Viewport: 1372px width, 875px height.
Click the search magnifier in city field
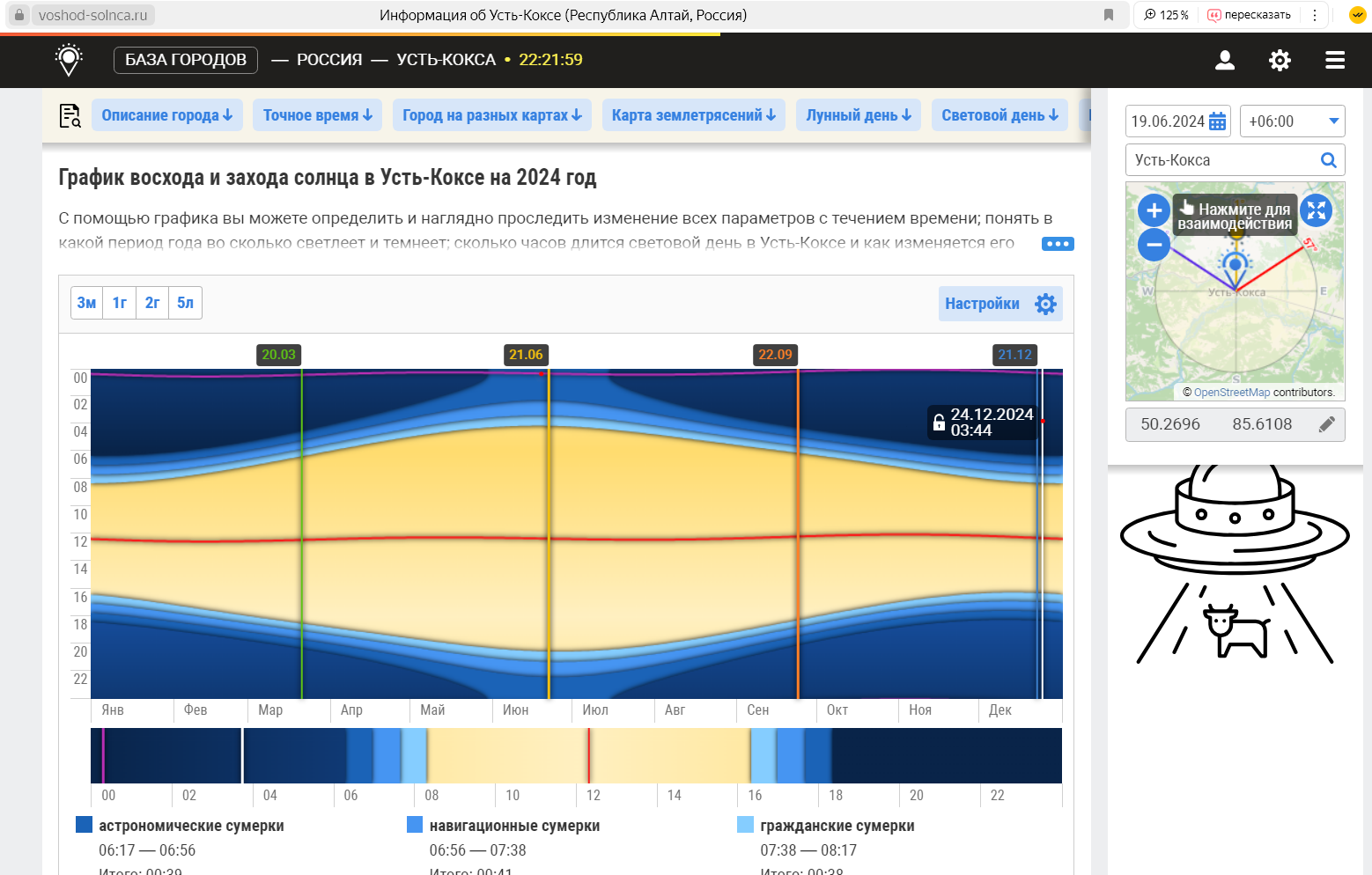click(1328, 160)
